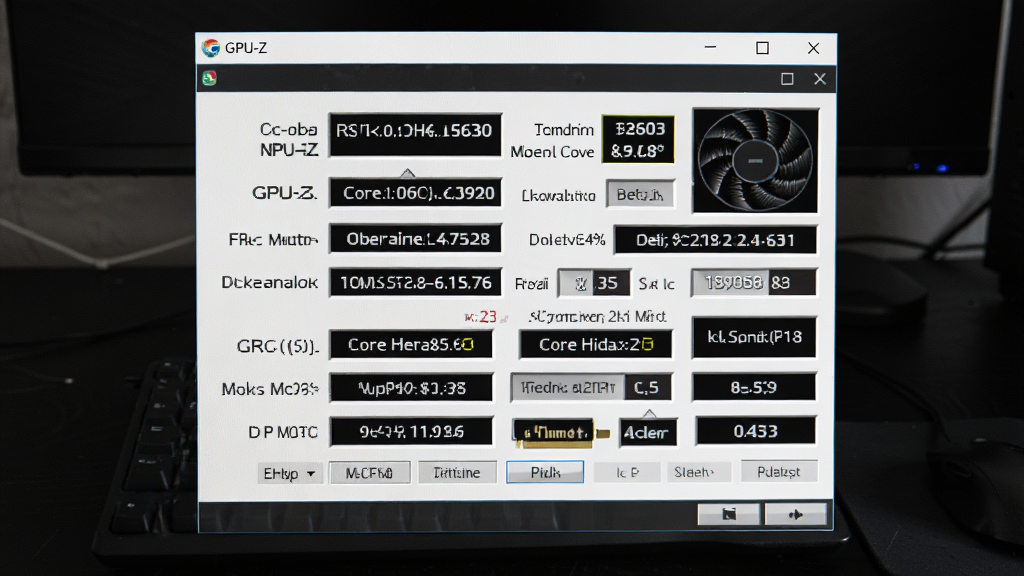Click the MCFfd0 button

click(370, 472)
